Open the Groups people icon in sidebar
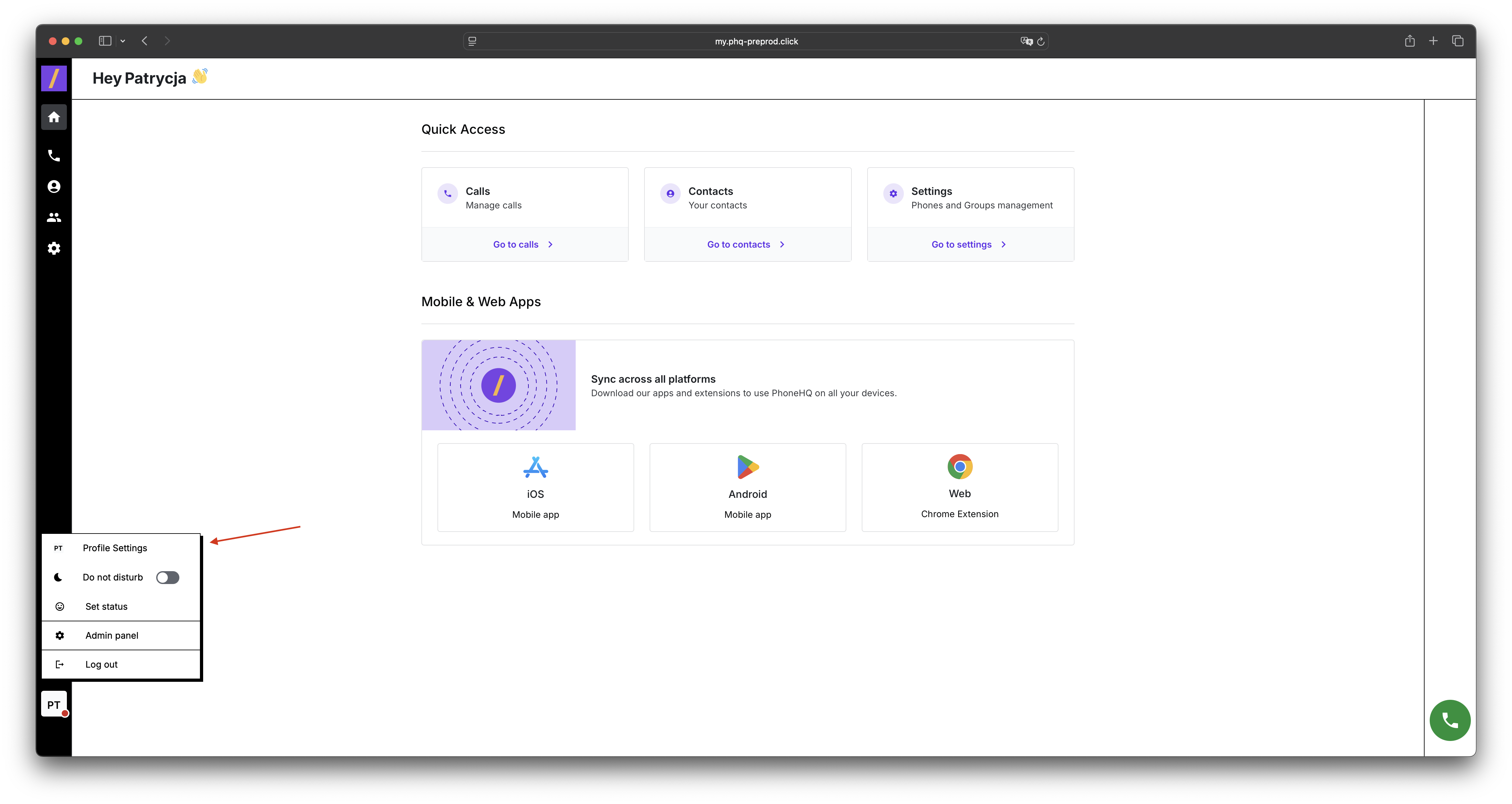The image size is (1512, 804). (53, 217)
